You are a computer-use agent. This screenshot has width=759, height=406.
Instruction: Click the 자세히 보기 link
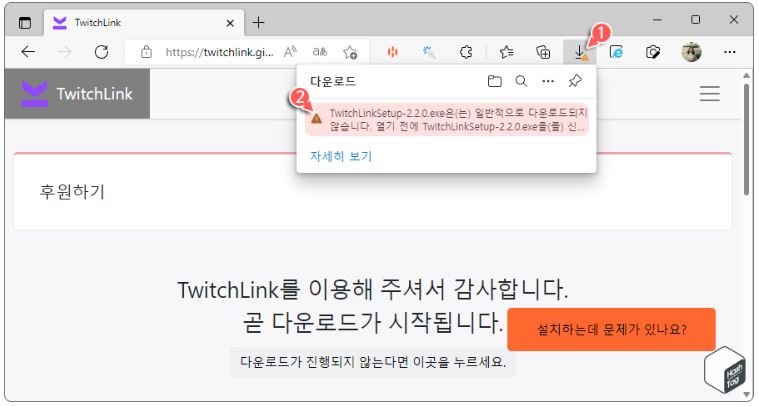pyautogui.click(x=341, y=156)
